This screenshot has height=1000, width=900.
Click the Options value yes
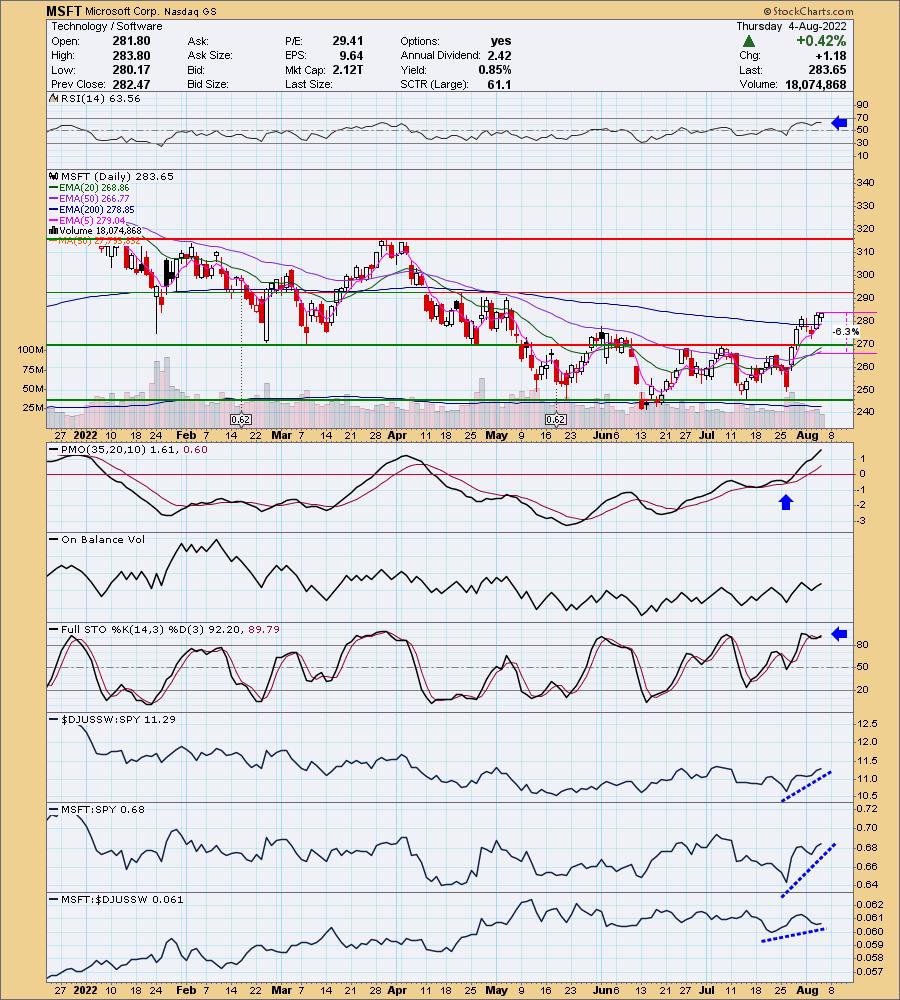(501, 41)
